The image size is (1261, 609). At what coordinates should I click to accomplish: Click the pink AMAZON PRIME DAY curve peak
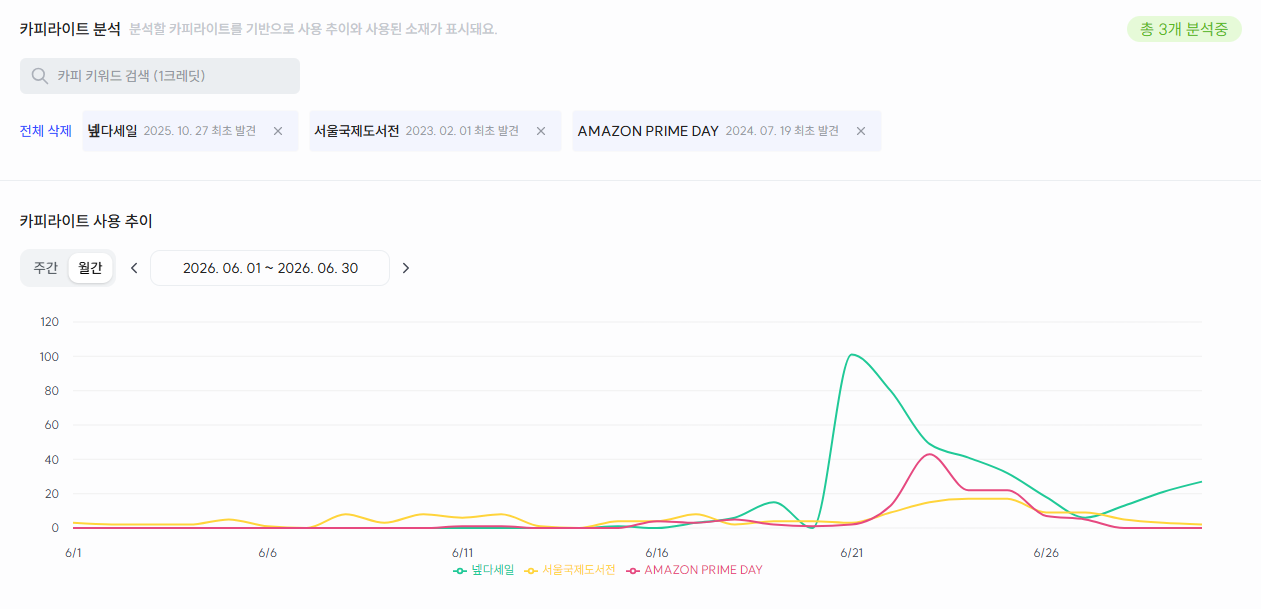(929, 454)
